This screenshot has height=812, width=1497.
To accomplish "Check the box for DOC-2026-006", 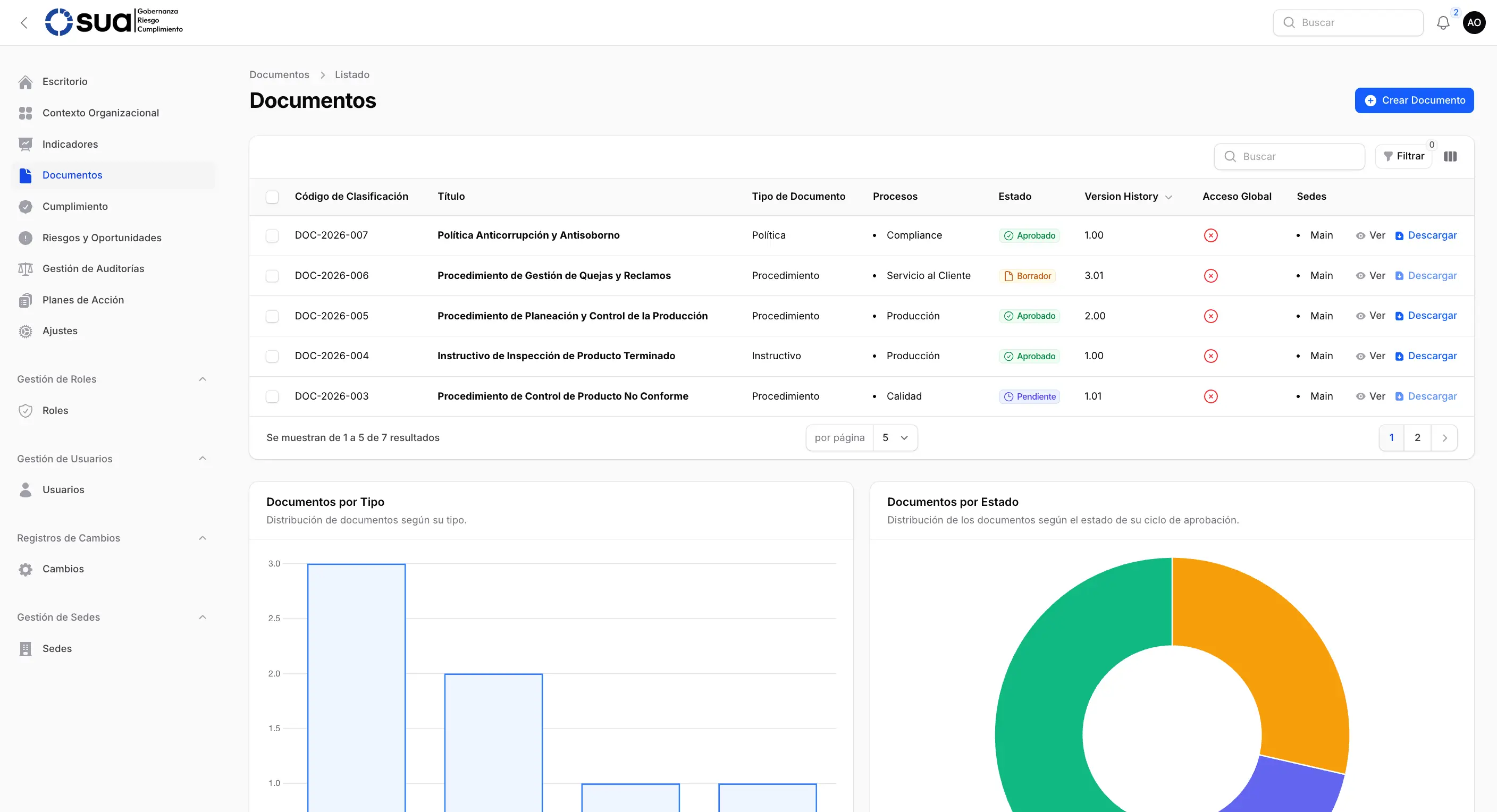I will (x=272, y=276).
